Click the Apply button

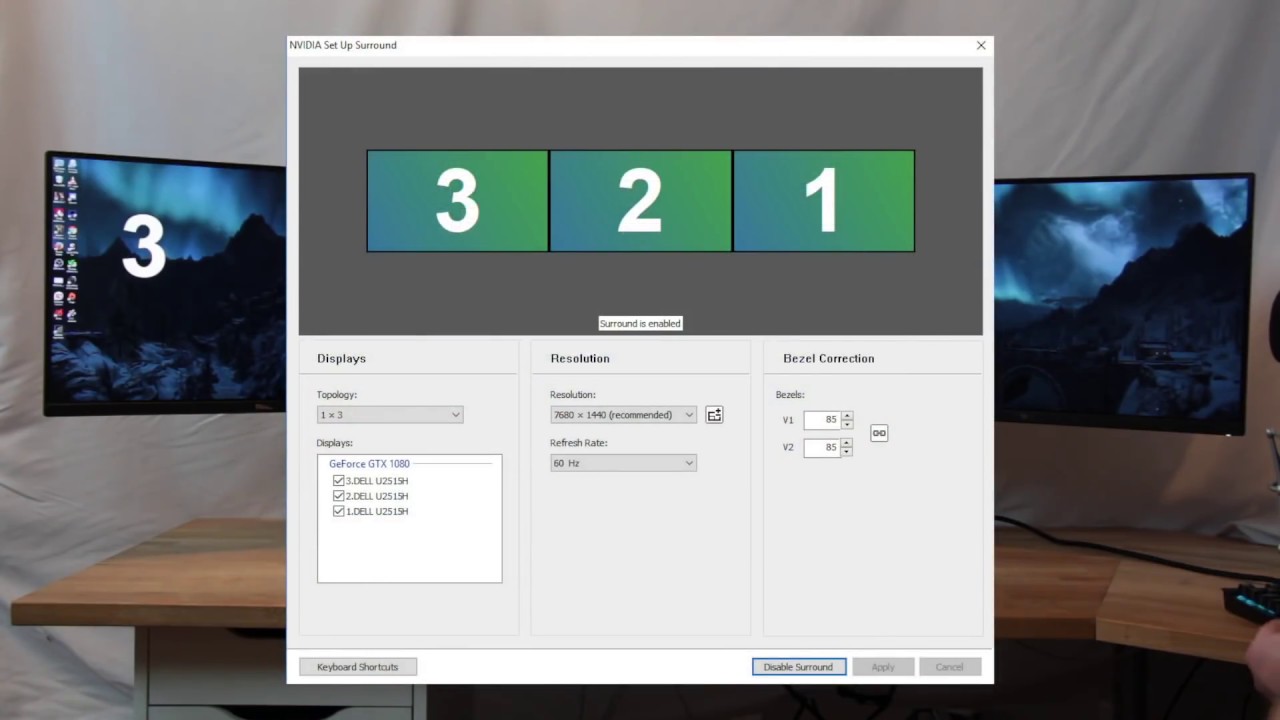point(883,667)
